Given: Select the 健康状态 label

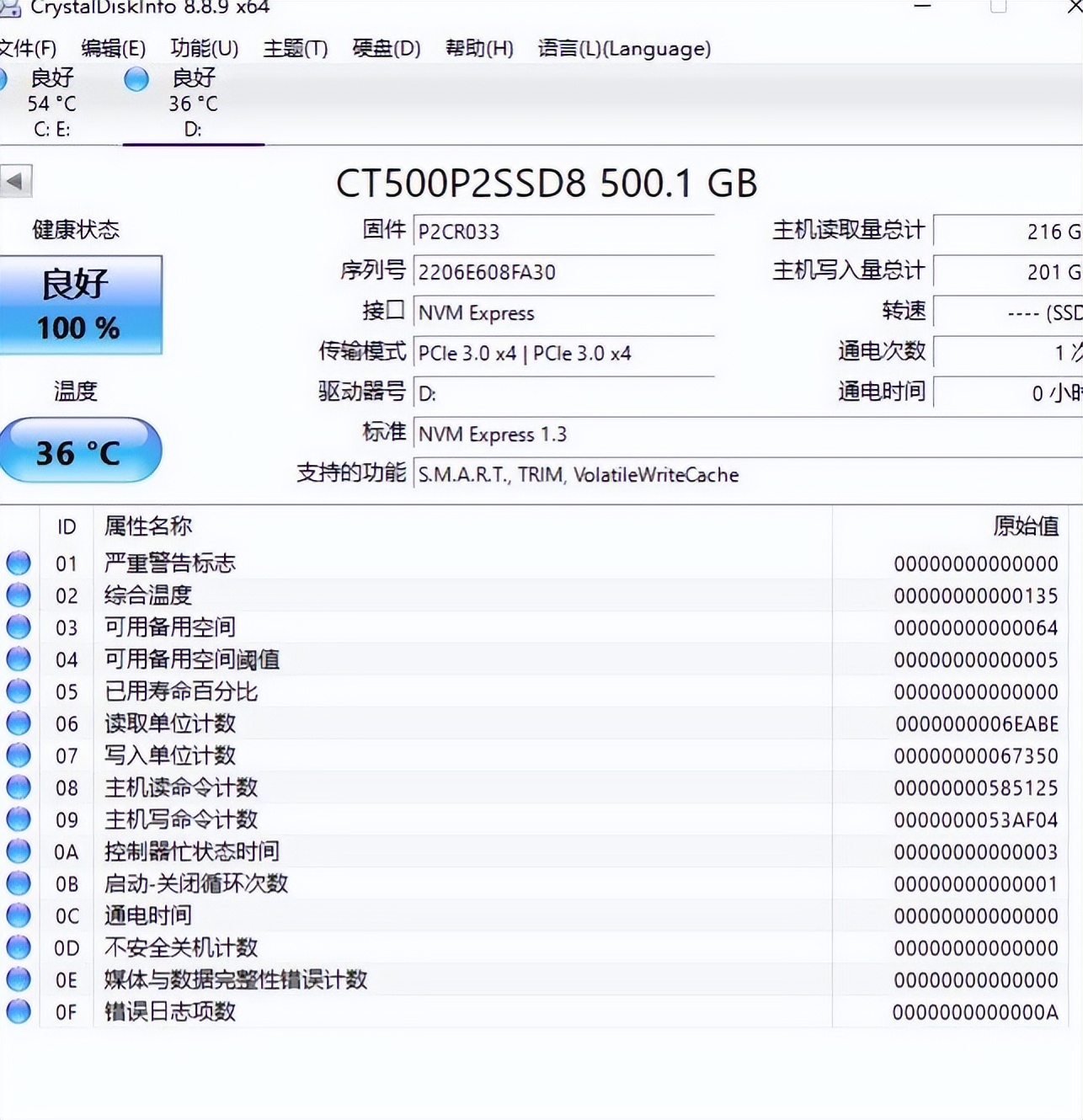Looking at the screenshot, I should click(76, 230).
